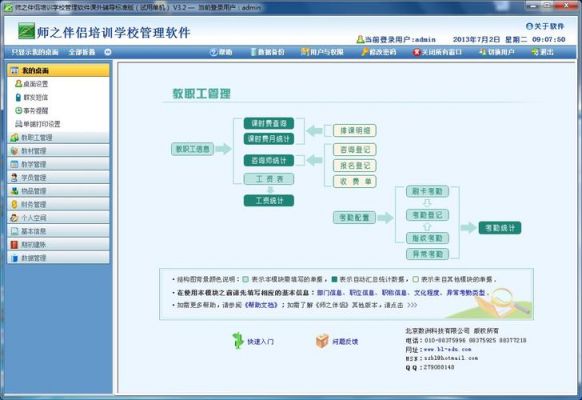Click the user icon beside 当前登录用户
Image resolution: width=582 pixels, height=400 pixels.
pos(360,39)
